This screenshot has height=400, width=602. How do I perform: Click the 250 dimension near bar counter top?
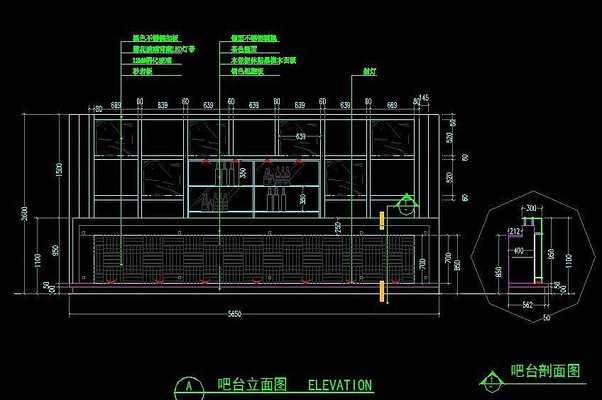(x=337, y=229)
